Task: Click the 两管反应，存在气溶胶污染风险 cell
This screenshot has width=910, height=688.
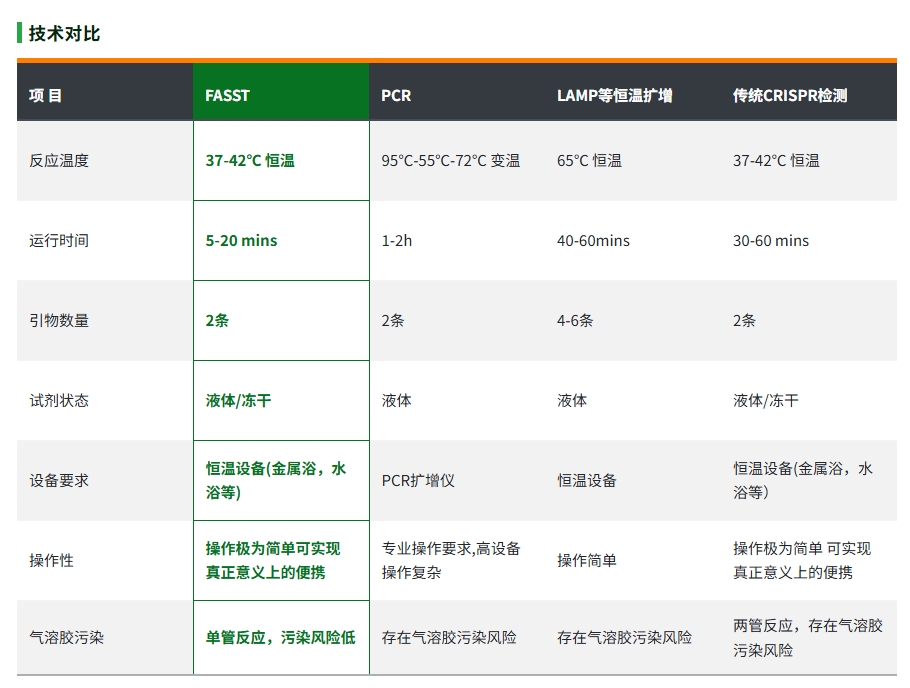Action: 808,637
